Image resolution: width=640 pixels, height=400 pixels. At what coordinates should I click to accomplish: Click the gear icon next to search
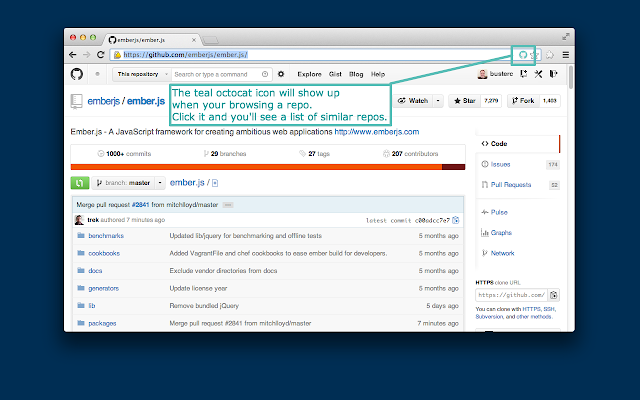coord(281,74)
